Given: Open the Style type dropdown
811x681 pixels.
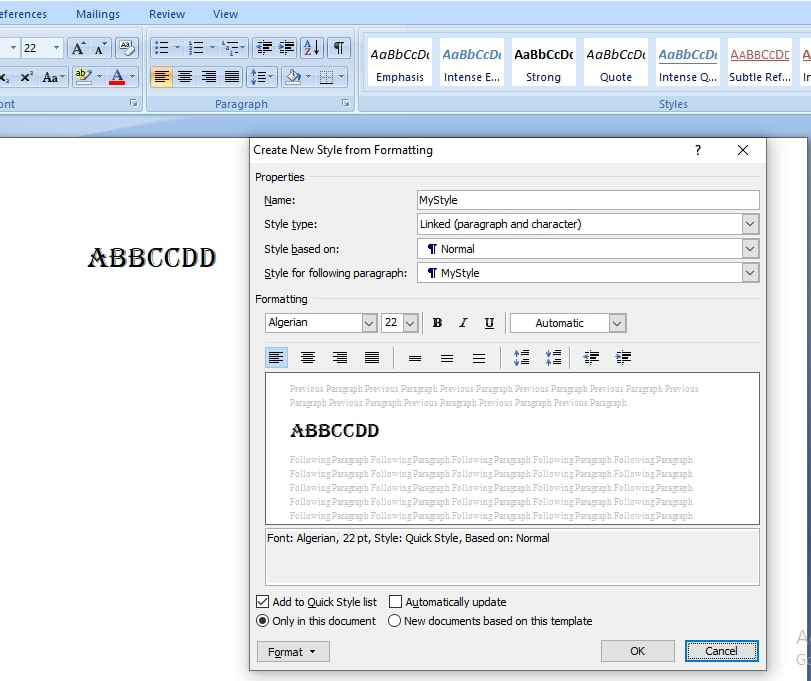Looking at the screenshot, I should click(750, 224).
